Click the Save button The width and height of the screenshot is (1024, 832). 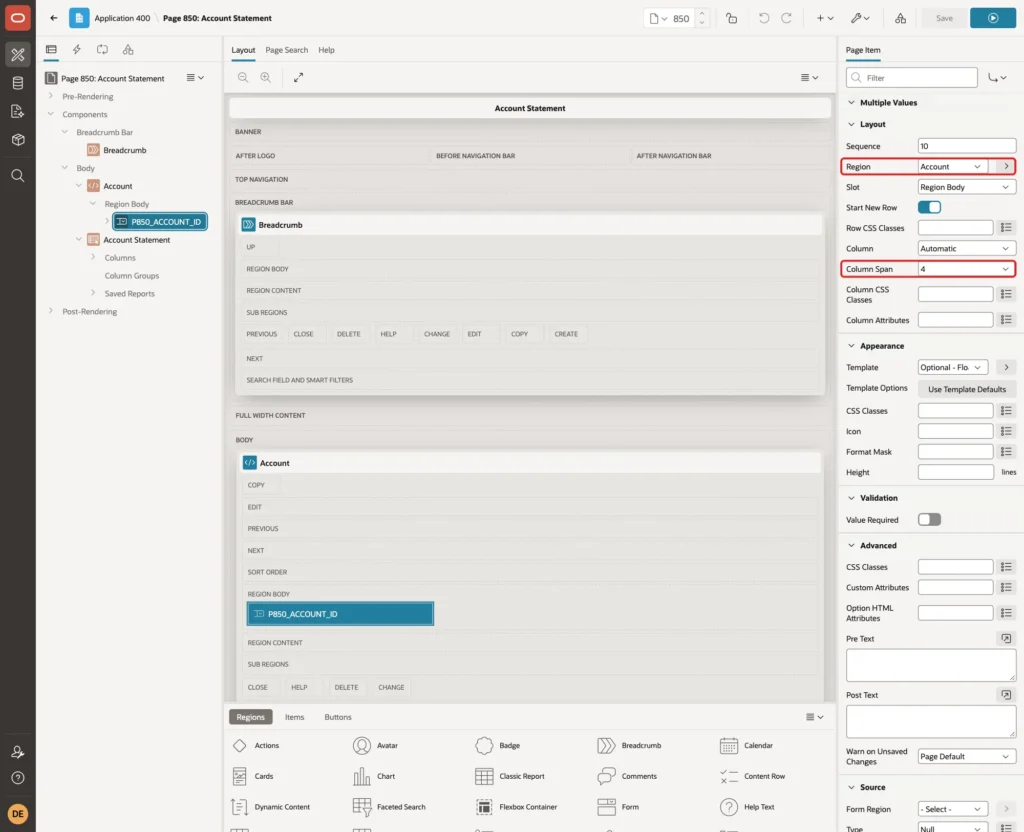(x=944, y=18)
